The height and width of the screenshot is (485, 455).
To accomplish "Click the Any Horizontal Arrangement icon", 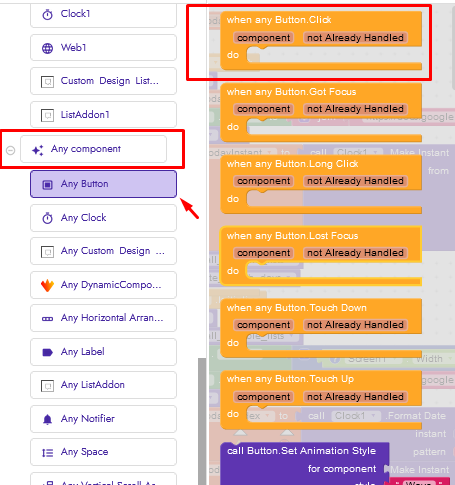I will pyautogui.click(x=47, y=319).
